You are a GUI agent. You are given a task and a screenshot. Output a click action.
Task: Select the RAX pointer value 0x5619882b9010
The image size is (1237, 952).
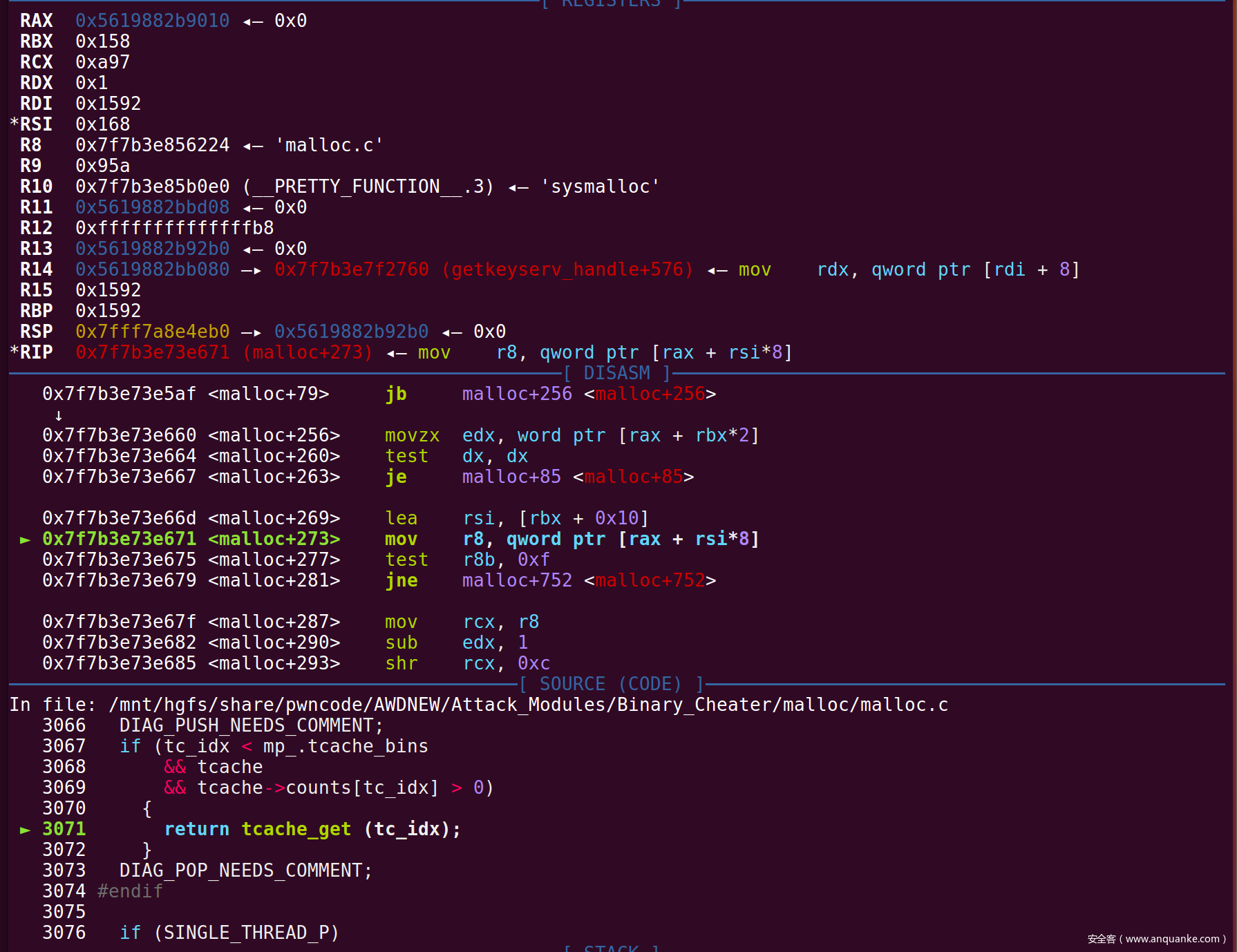(152, 21)
